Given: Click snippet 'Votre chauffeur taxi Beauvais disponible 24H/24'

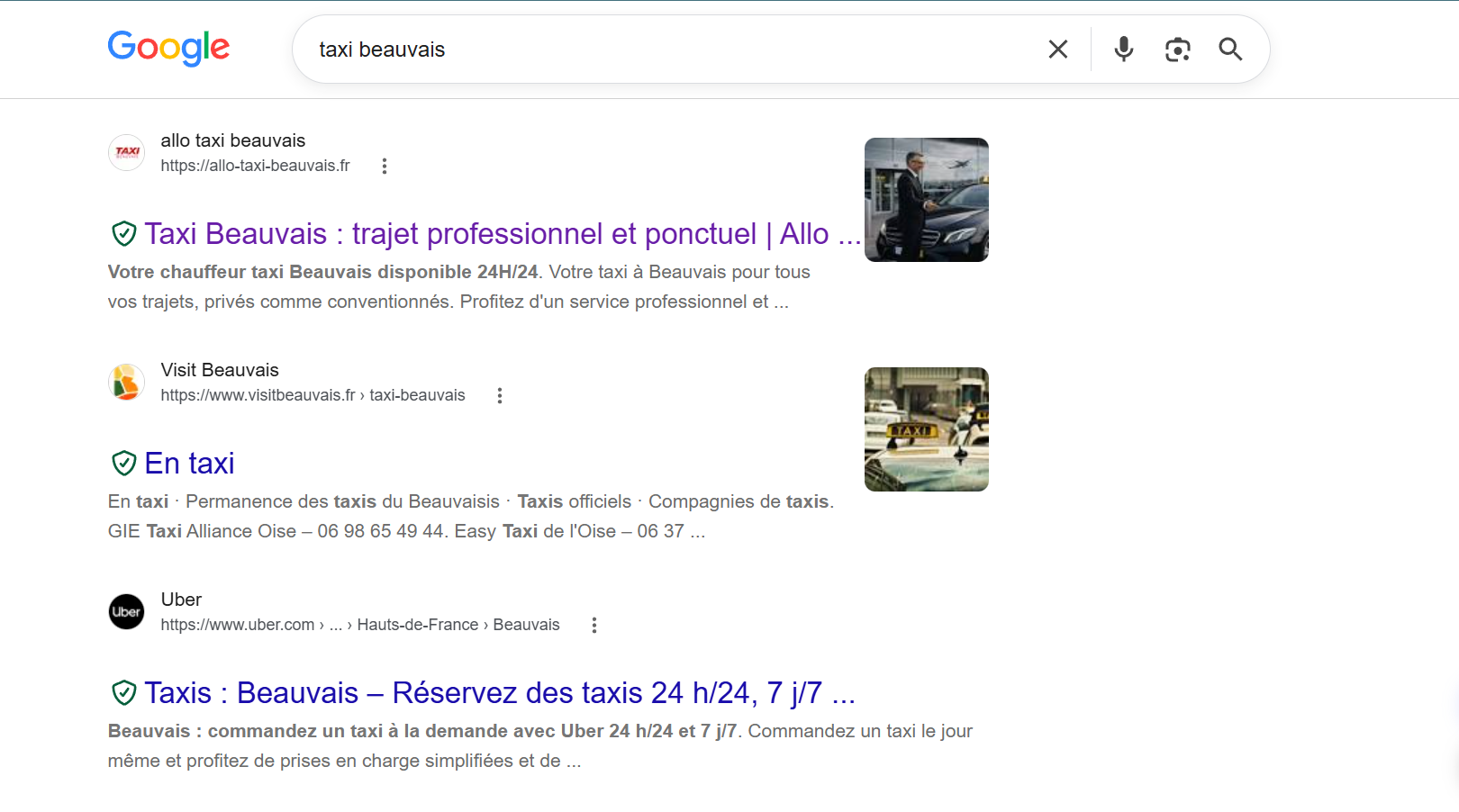Looking at the screenshot, I should [x=323, y=272].
